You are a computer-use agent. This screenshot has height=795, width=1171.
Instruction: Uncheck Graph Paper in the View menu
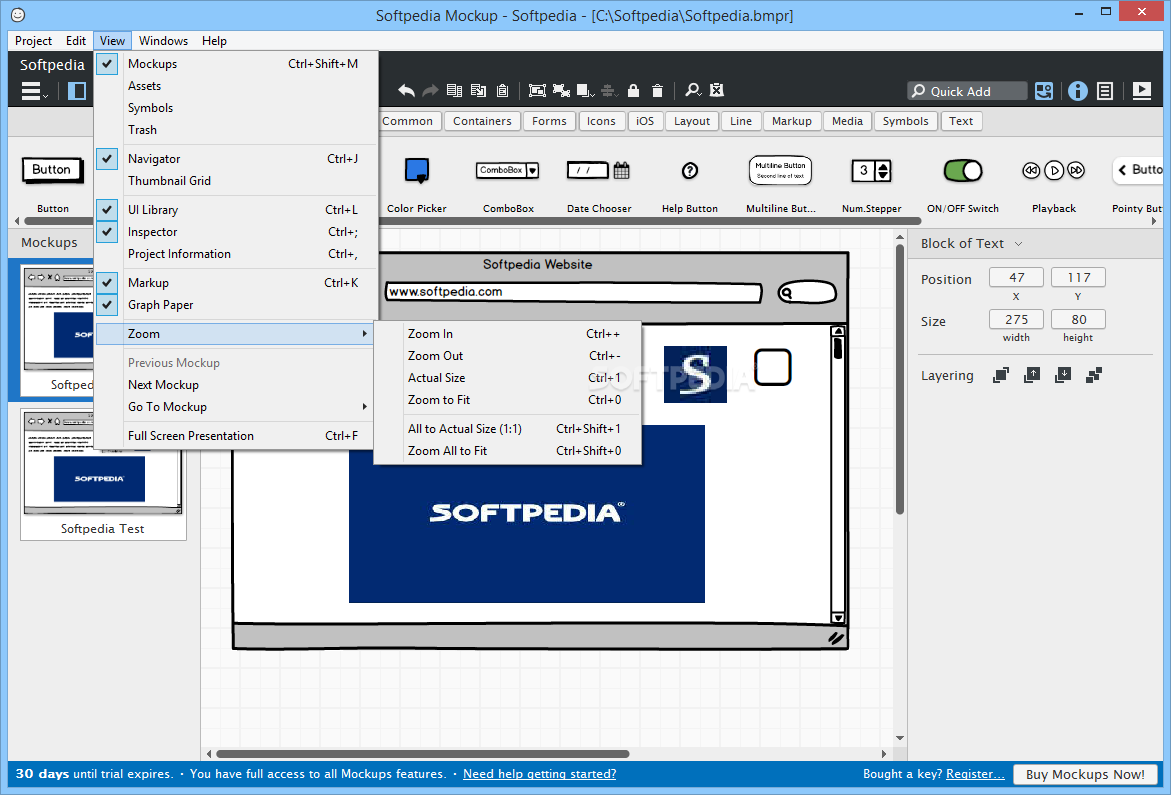(108, 305)
